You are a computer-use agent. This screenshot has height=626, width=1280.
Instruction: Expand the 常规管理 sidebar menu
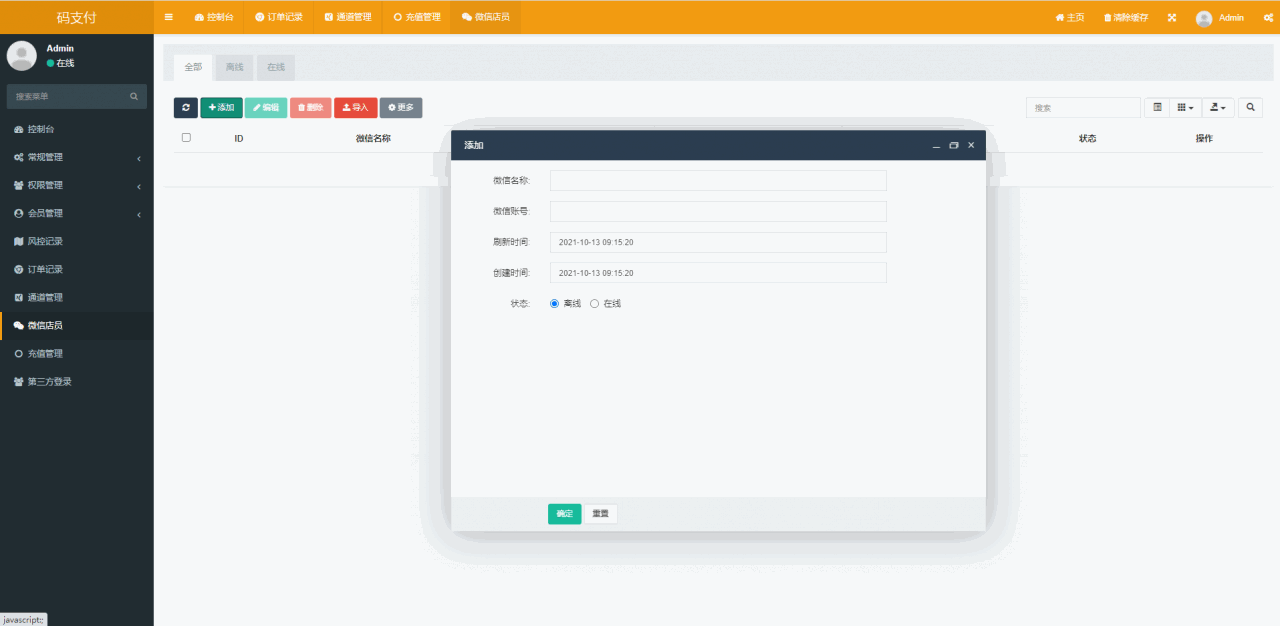coord(76,157)
